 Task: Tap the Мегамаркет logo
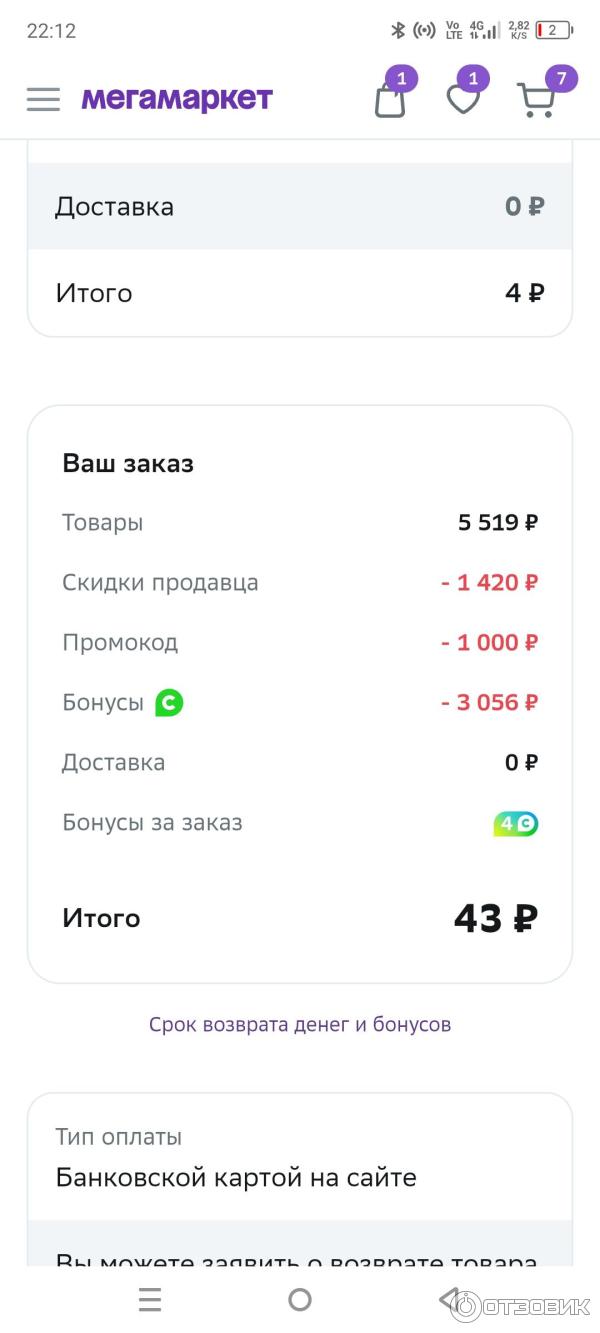pyautogui.click(x=177, y=98)
